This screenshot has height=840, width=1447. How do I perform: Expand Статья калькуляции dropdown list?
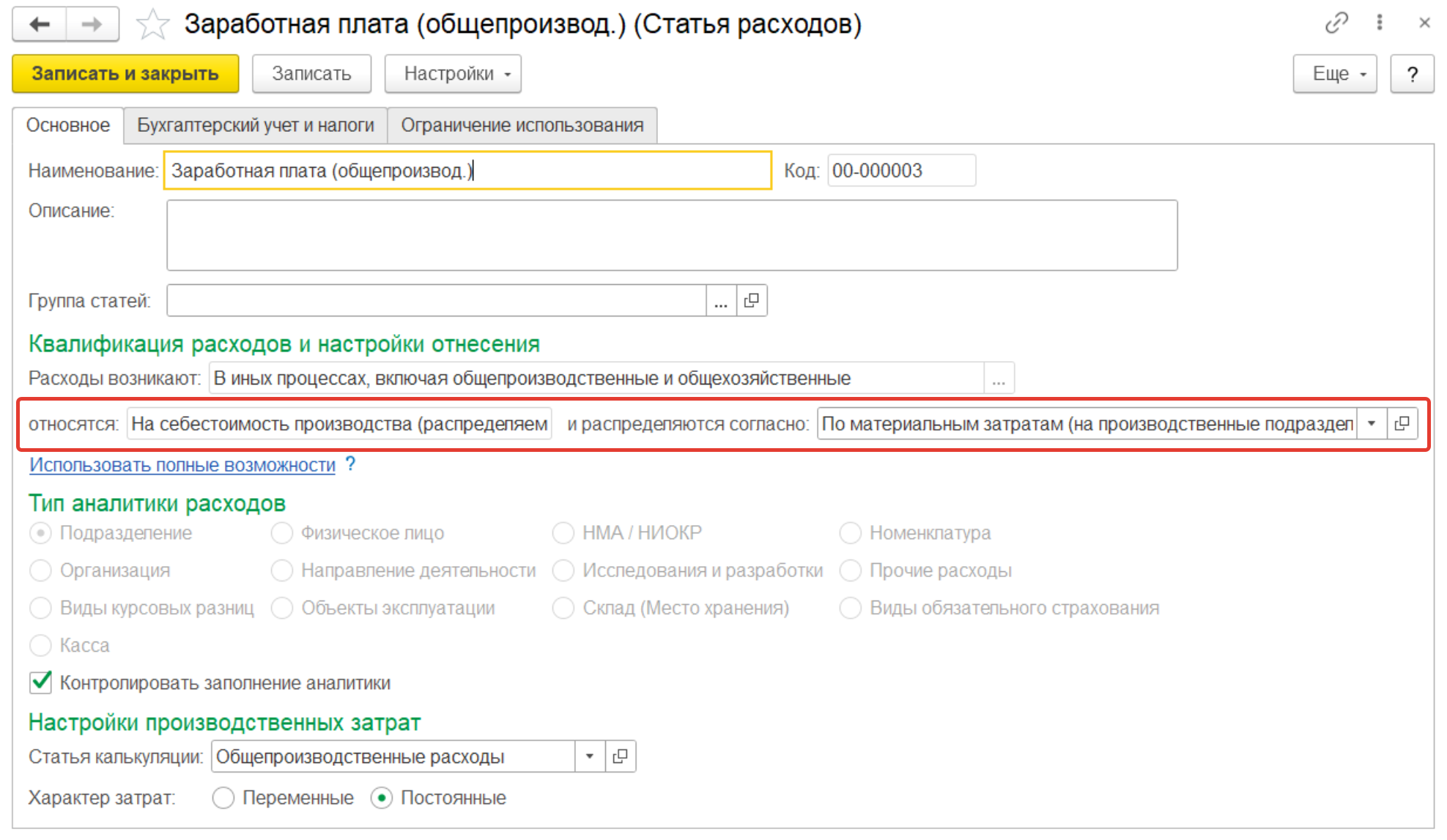click(x=590, y=757)
